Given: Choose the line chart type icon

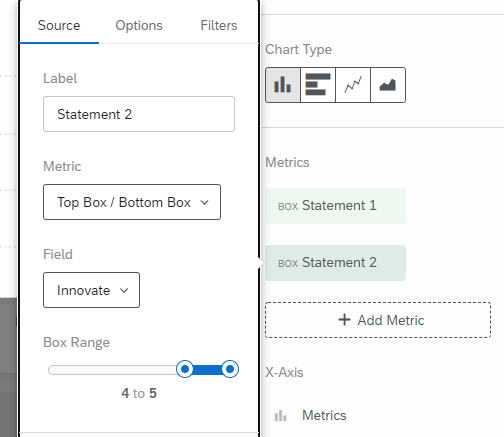Looking at the screenshot, I should 353,85.
